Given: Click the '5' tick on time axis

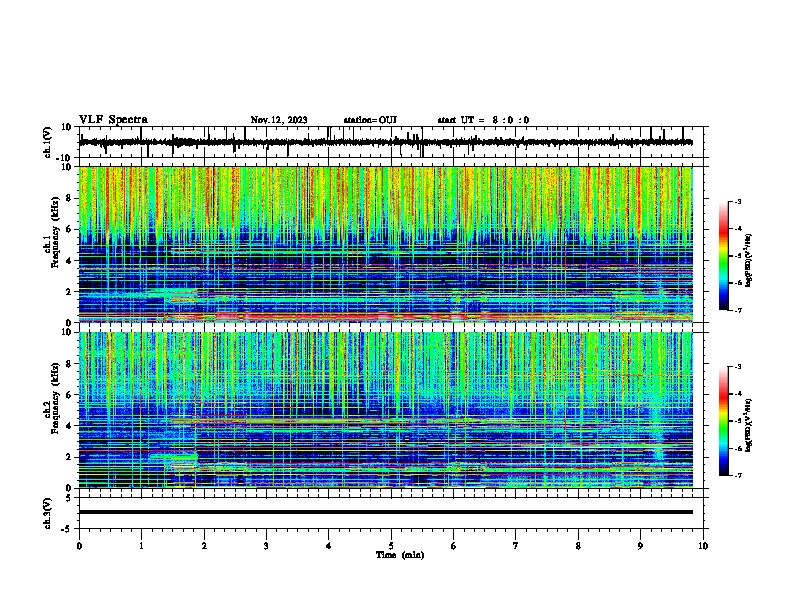Looking at the screenshot, I should [x=391, y=546].
